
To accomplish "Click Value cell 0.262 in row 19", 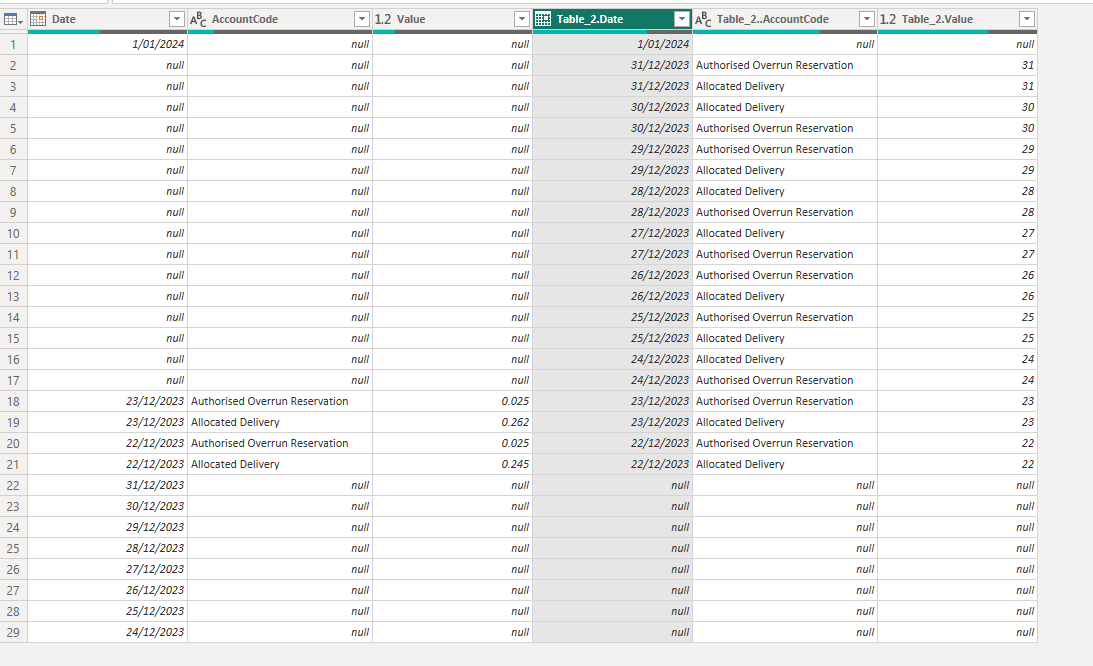I will click(452, 422).
